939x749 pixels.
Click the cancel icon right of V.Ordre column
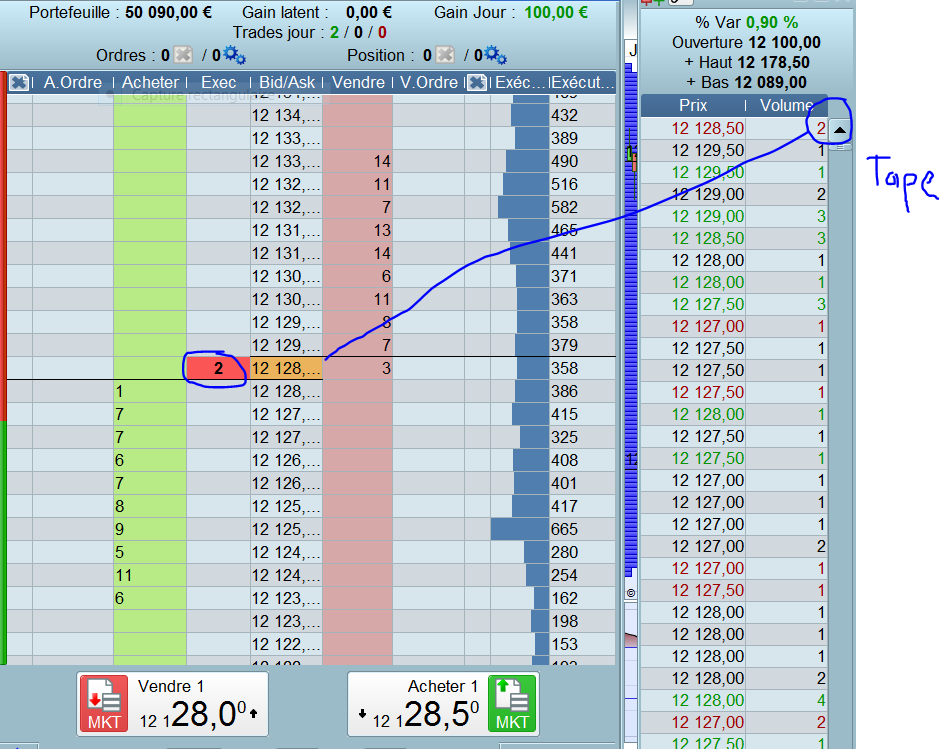(x=477, y=83)
